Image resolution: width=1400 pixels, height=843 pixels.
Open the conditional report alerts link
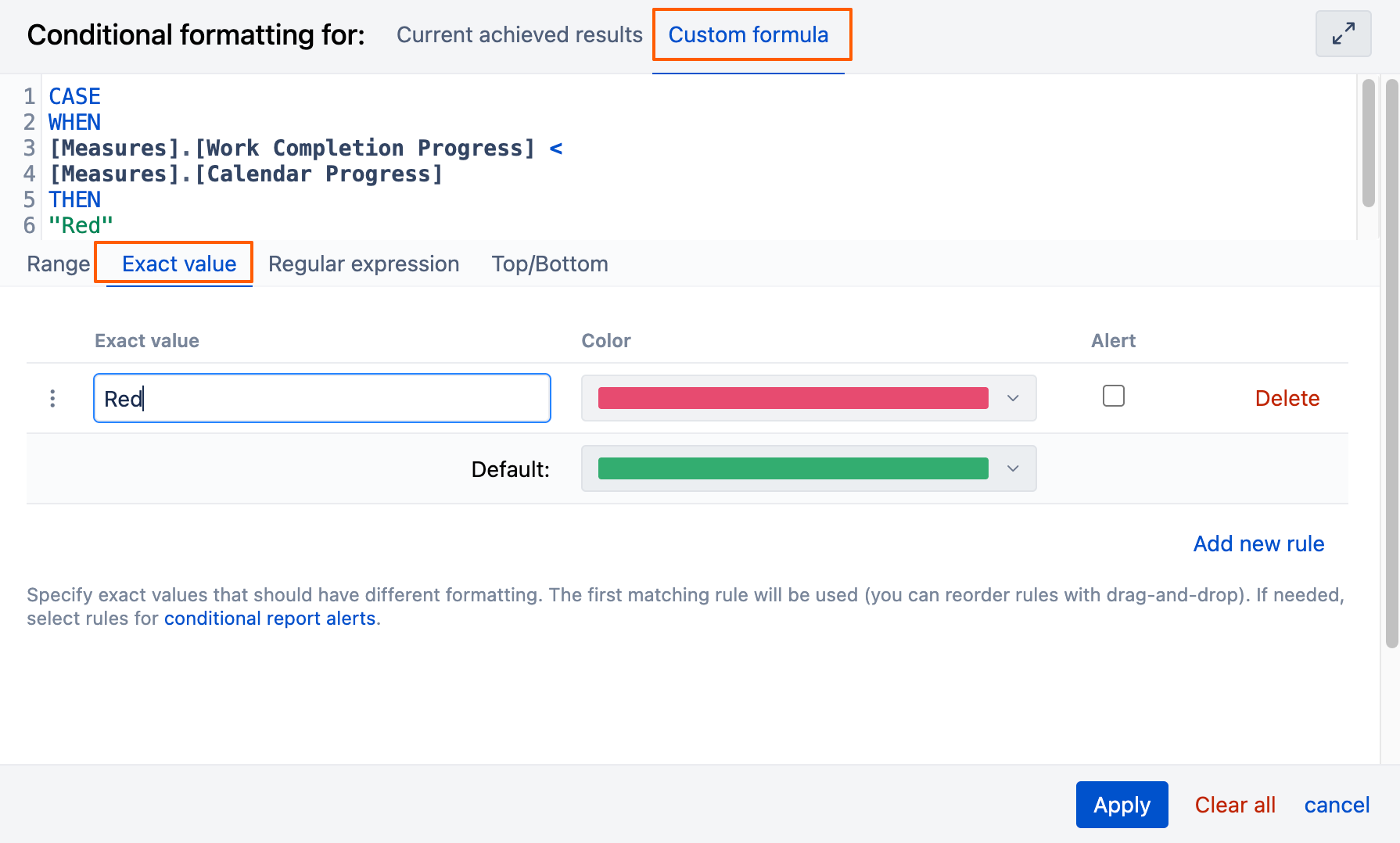pos(270,619)
